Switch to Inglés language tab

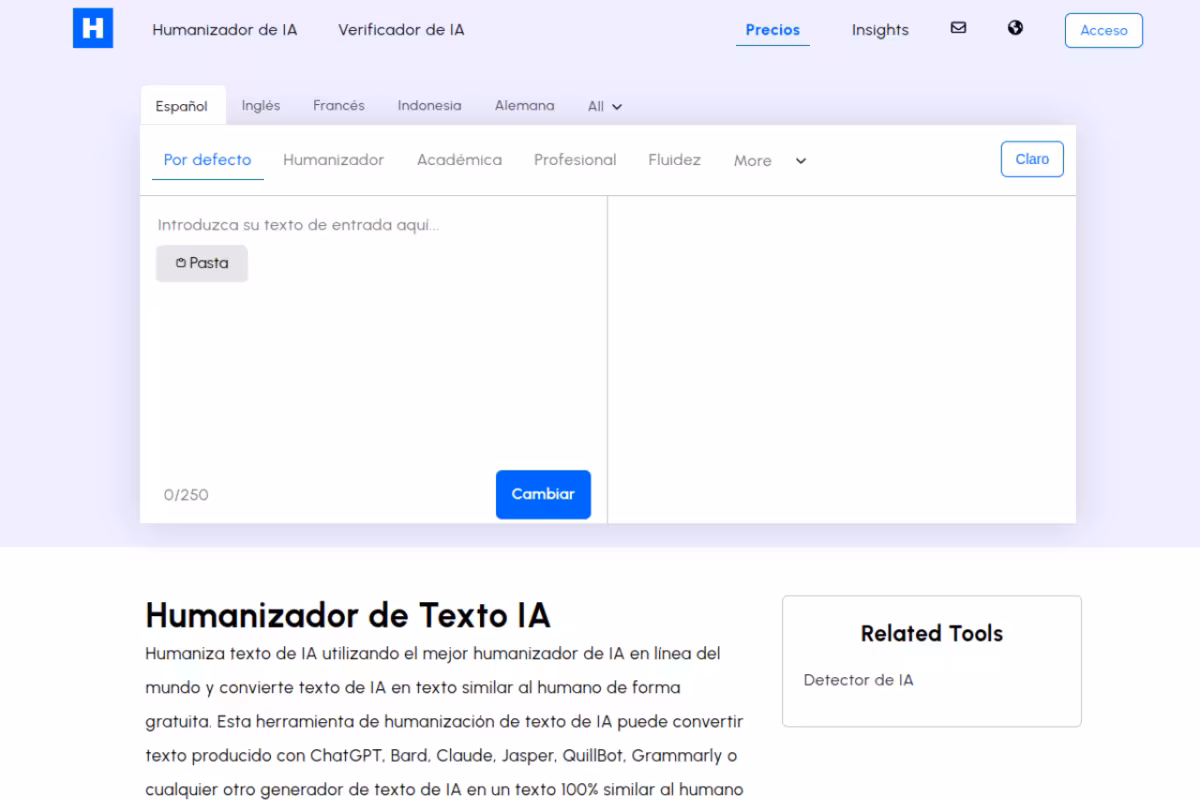[261, 105]
